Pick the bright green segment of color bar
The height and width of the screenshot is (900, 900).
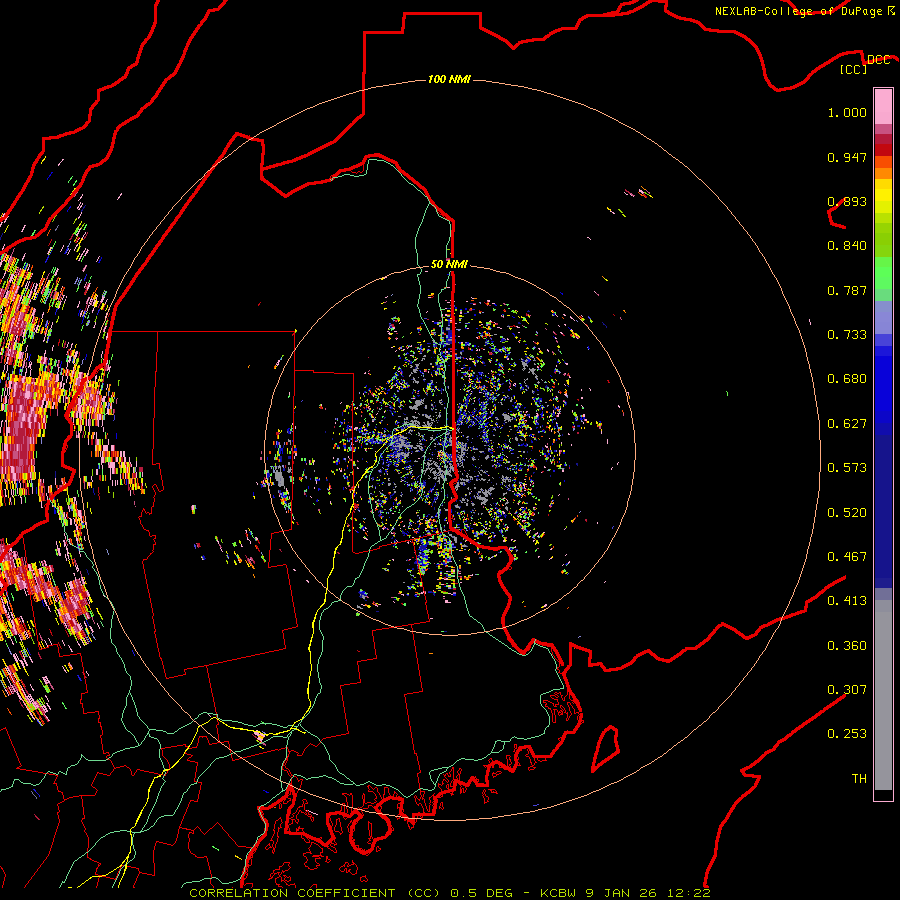tap(883, 273)
